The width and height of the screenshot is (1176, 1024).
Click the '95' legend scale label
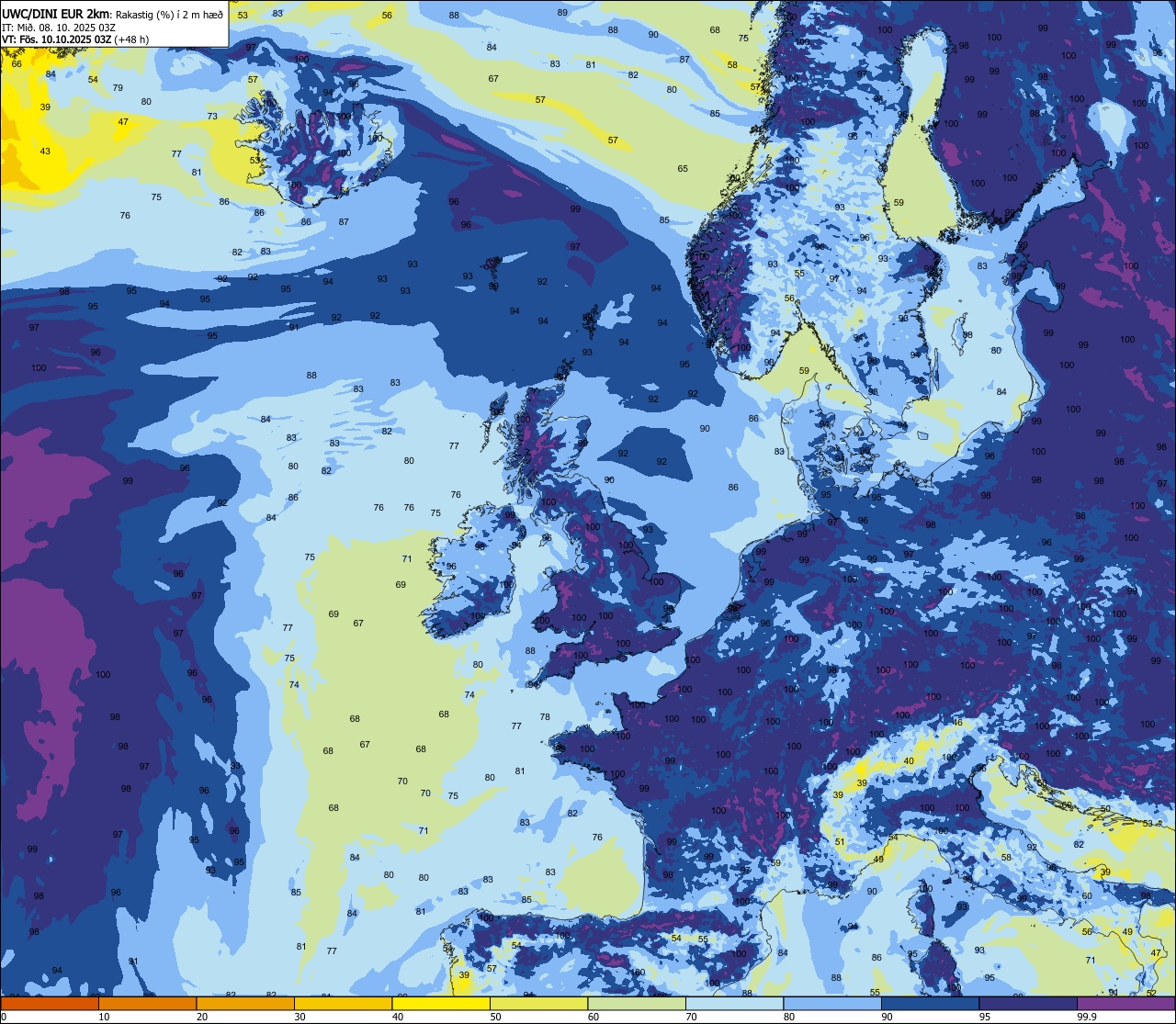pyautogui.click(x=985, y=1017)
